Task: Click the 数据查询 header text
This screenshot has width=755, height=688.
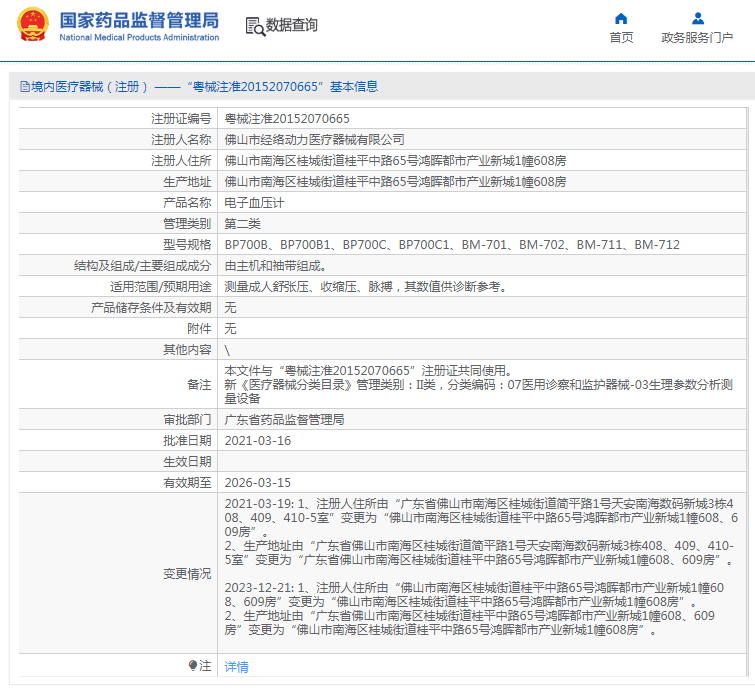Action: [292, 25]
